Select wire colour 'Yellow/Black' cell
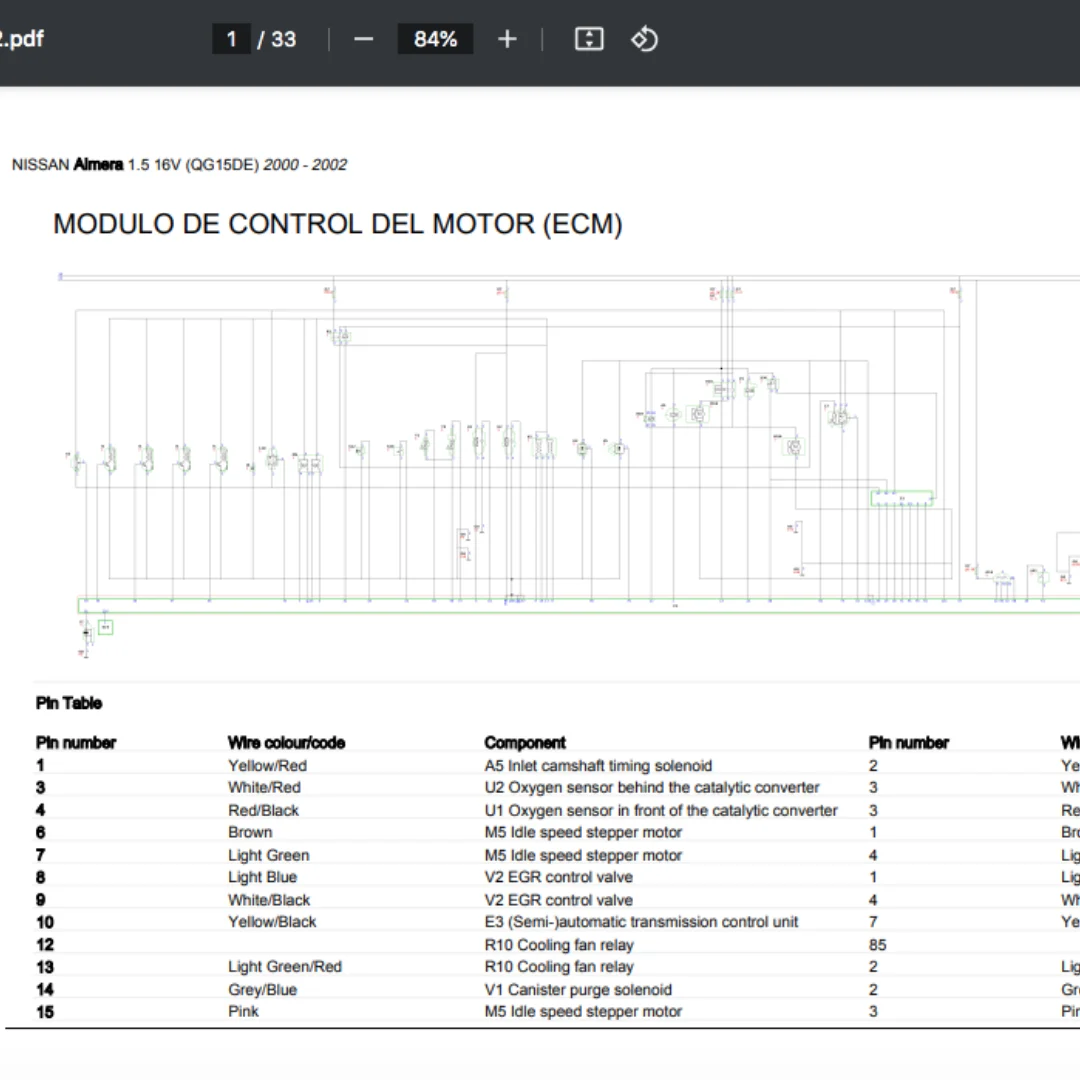Image resolution: width=1080 pixels, height=1080 pixels. [x=272, y=922]
